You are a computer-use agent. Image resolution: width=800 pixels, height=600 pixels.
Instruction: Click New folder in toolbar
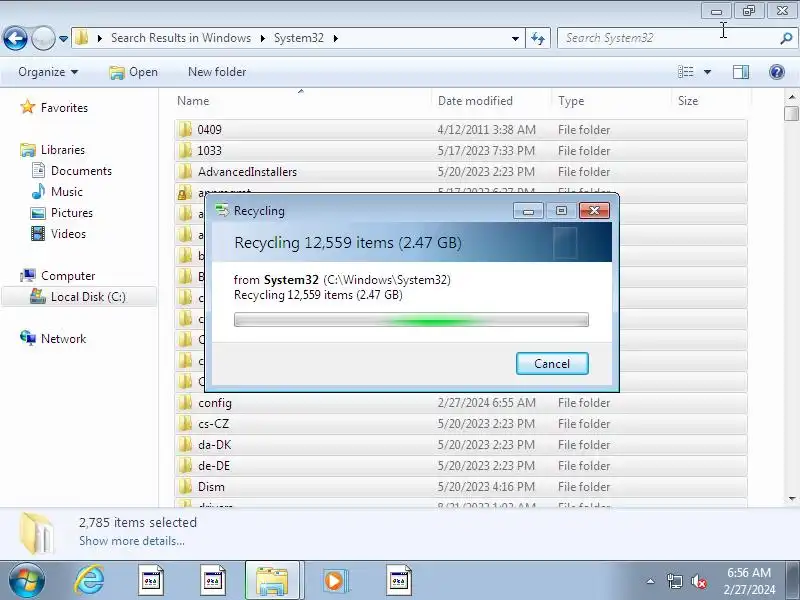[217, 72]
